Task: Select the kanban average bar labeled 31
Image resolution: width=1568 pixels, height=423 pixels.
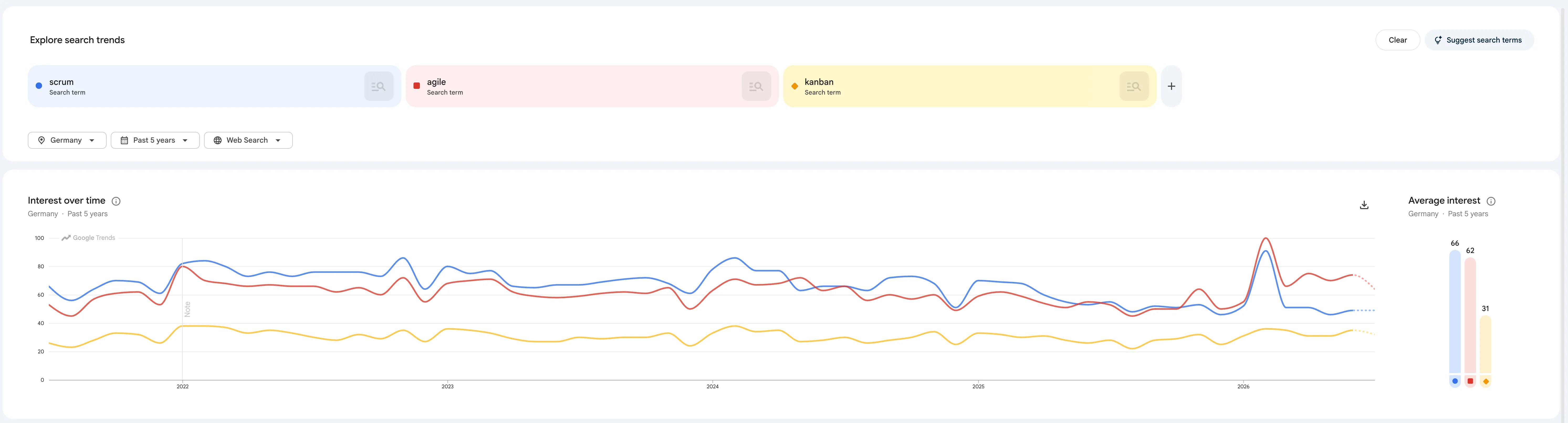Action: [1485, 344]
